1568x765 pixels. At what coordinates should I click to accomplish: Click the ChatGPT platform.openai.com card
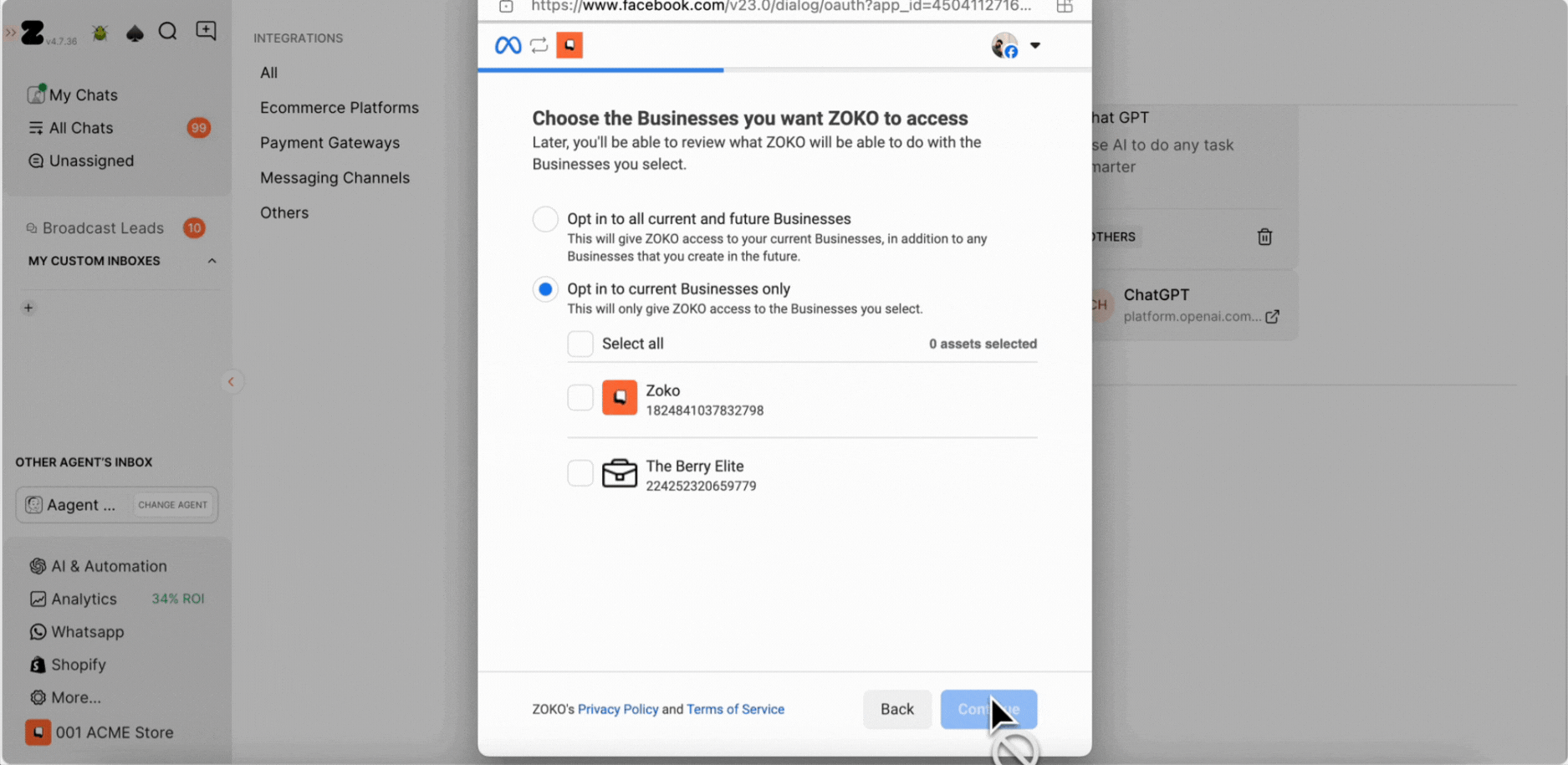point(1194,306)
